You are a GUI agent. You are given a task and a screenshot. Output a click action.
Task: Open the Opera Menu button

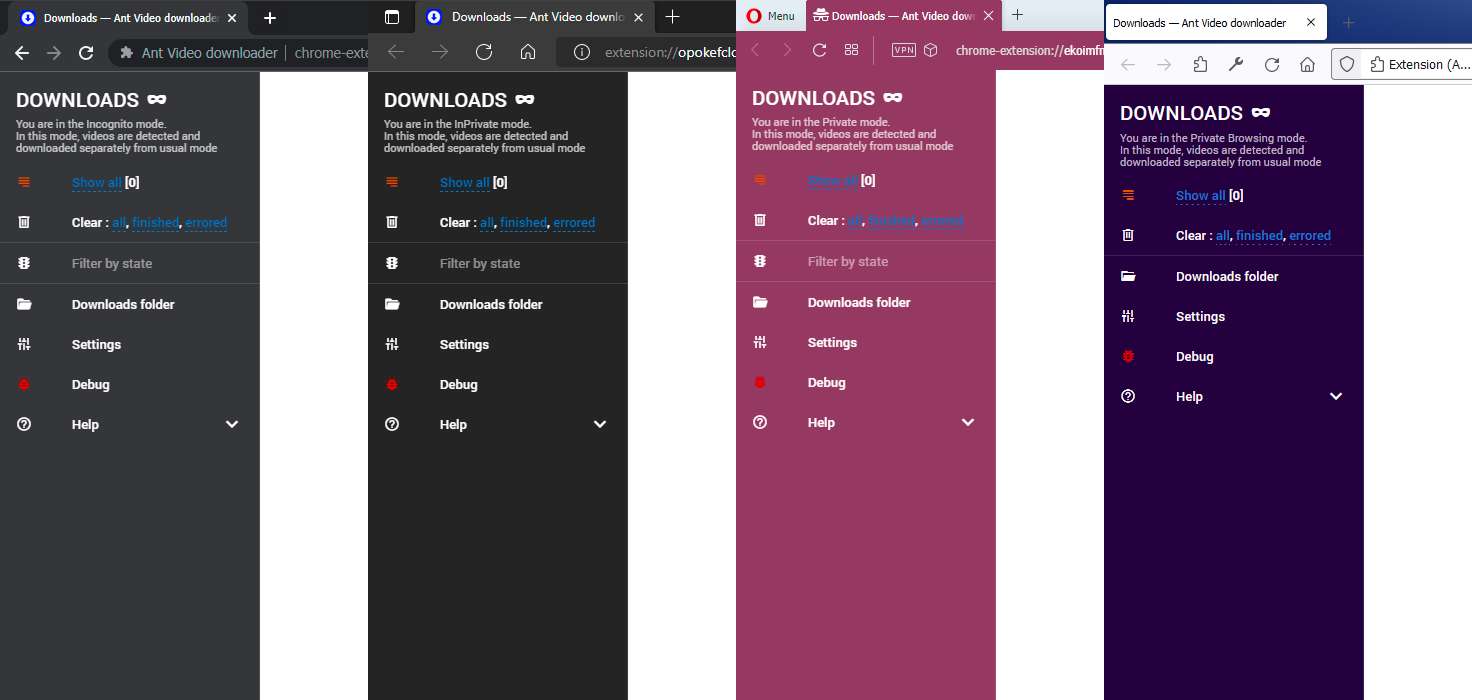click(x=770, y=16)
